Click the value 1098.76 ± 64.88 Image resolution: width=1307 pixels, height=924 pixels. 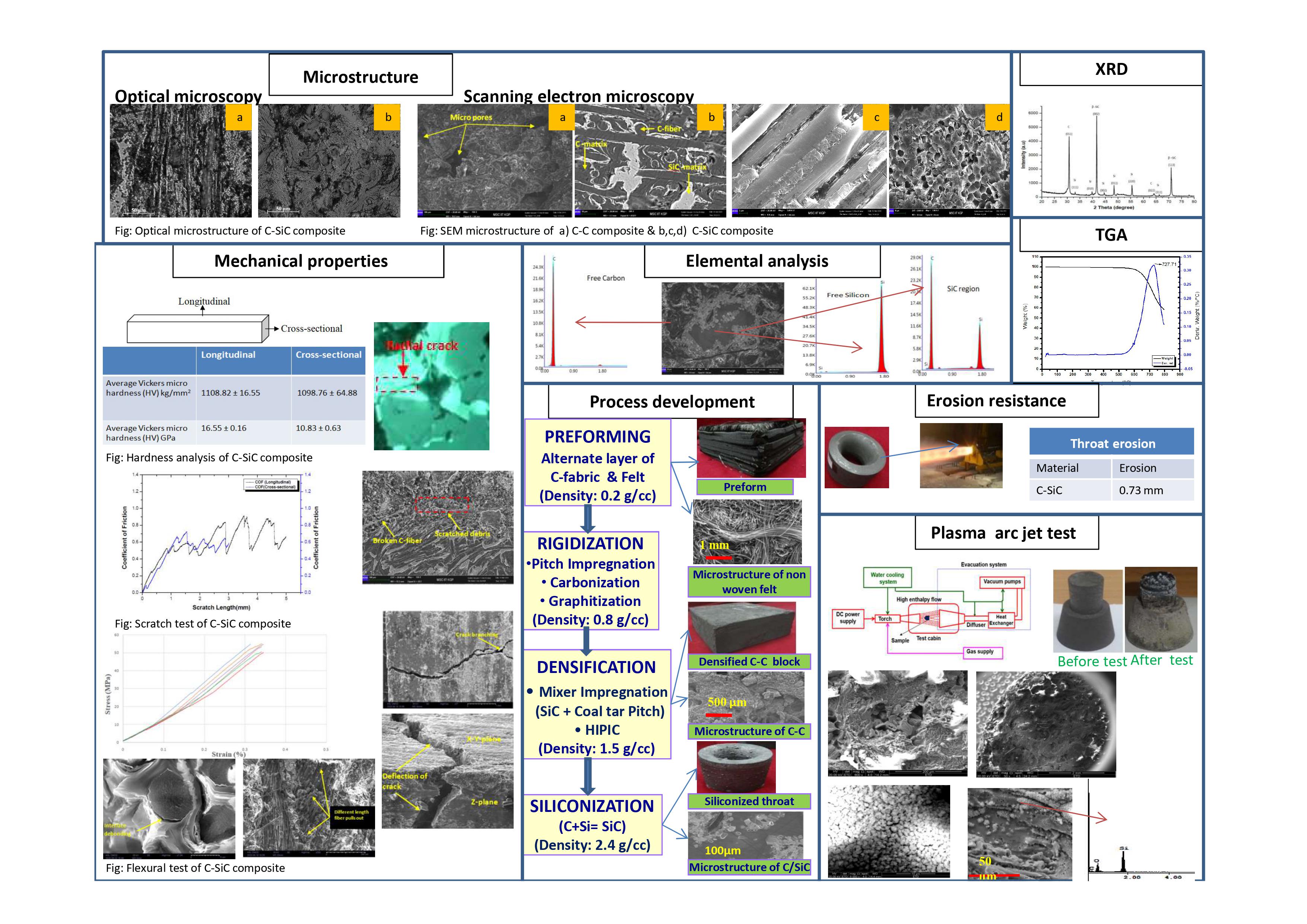pyautogui.click(x=327, y=393)
